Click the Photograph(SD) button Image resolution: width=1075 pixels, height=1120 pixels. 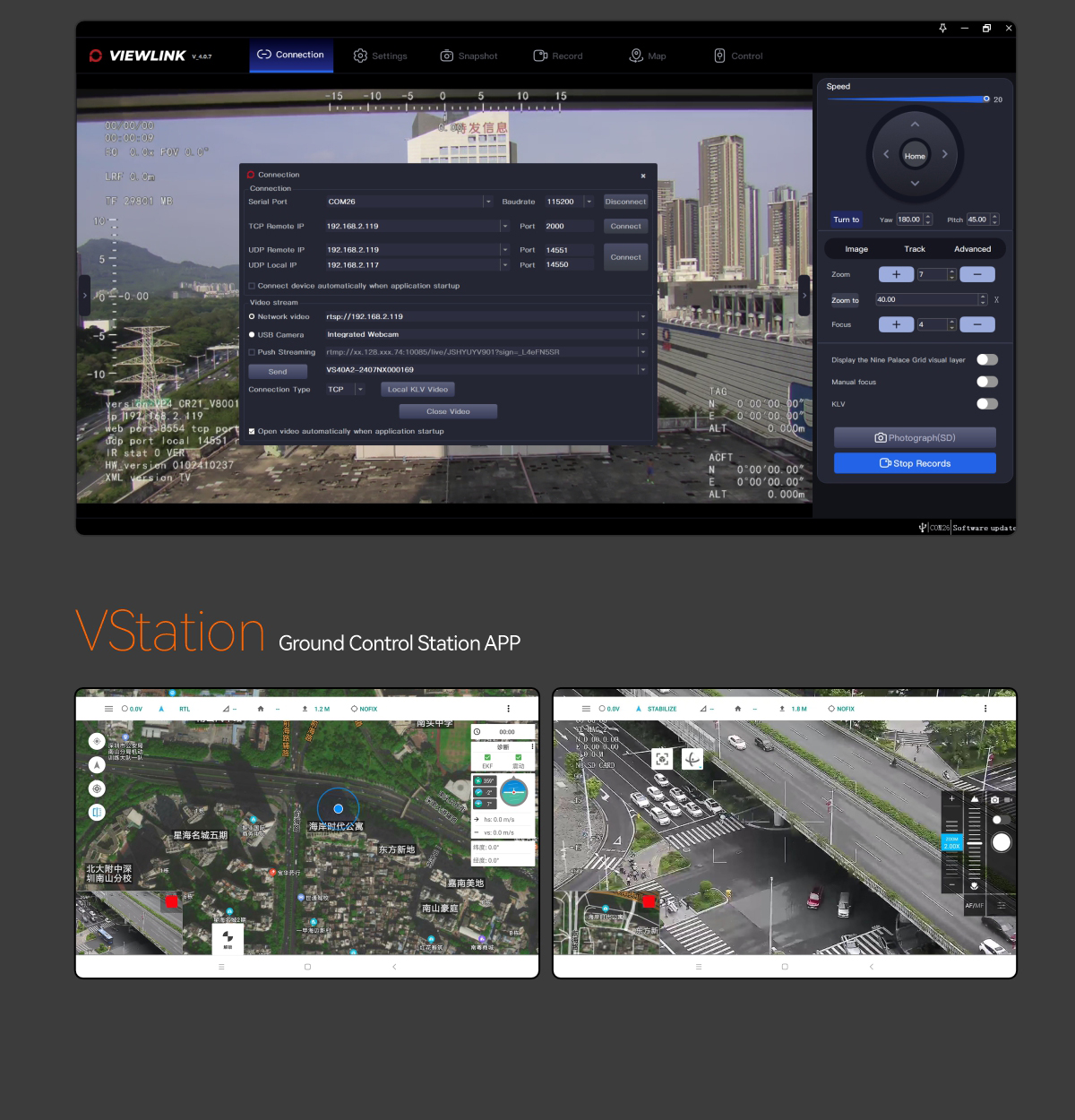click(x=915, y=437)
